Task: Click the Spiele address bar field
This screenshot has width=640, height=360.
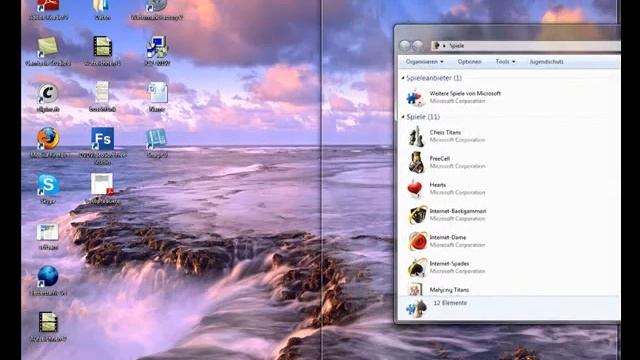Action: pyautogui.click(x=525, y=46)
